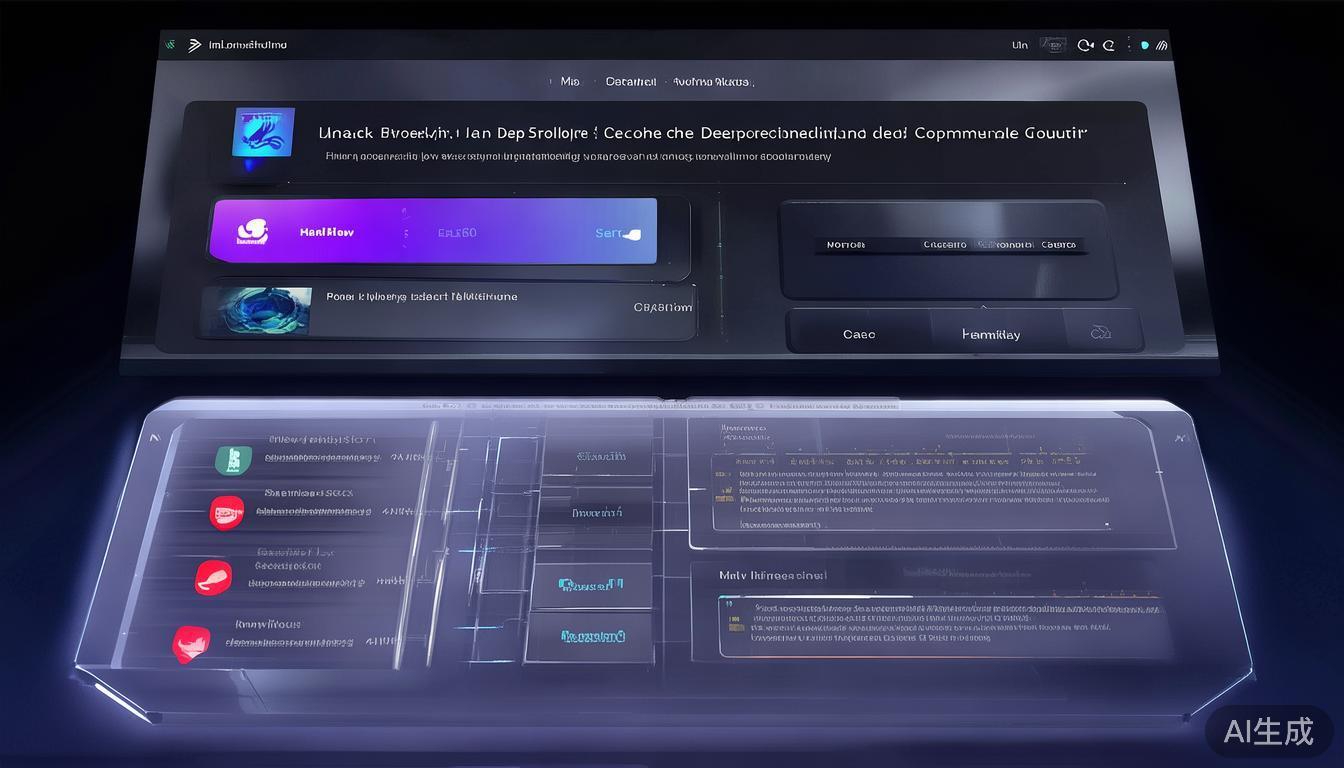Toggle the Sert switch on the purple card

[x=630, y=234]
